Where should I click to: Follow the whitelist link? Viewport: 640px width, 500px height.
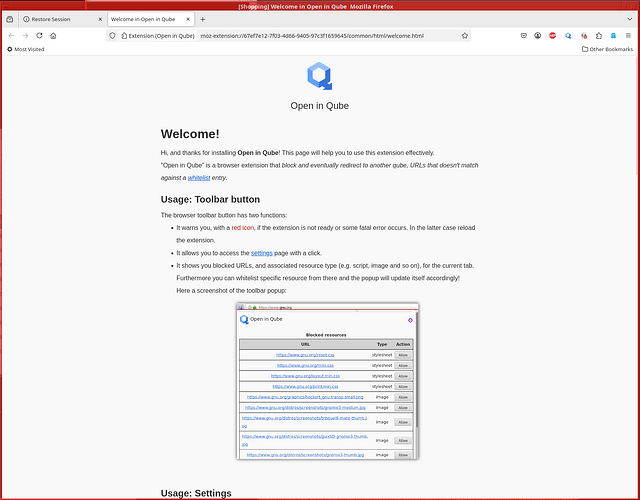199,178
